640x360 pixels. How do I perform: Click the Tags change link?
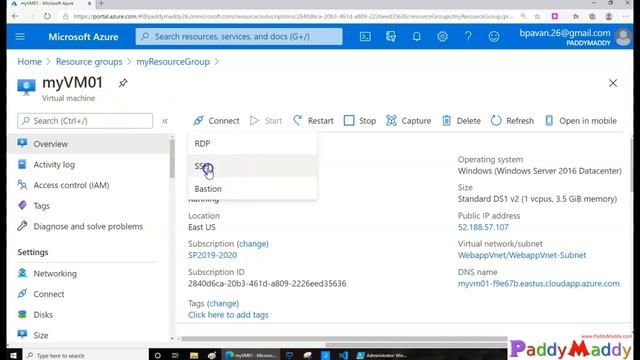click(x=223, y=303)
